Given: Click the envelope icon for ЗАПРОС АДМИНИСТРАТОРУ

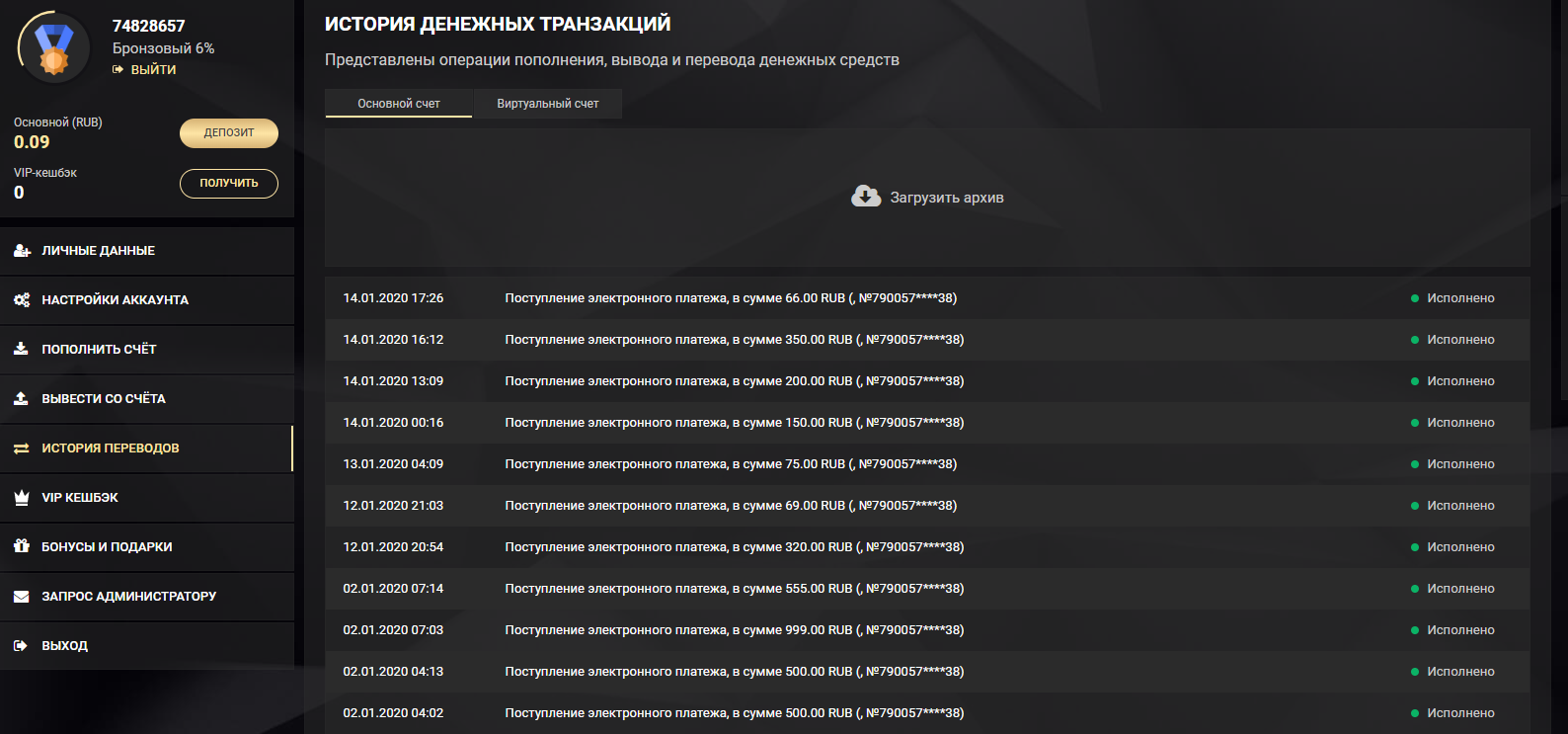Looking at the screenshot, I should click(22, 597).
